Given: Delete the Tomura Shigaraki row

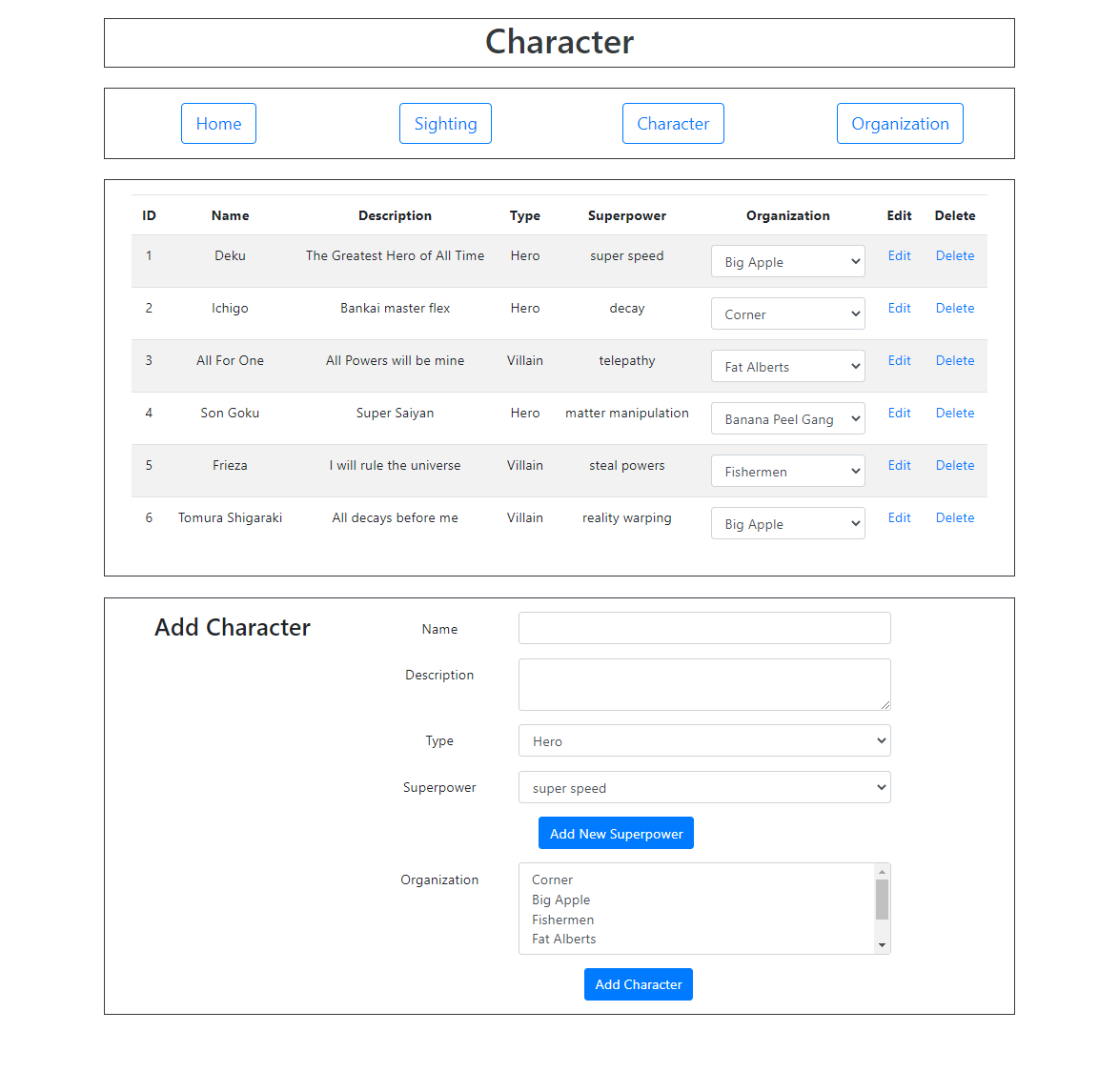Looking at the screenshot, I should [x=955, y=517].
